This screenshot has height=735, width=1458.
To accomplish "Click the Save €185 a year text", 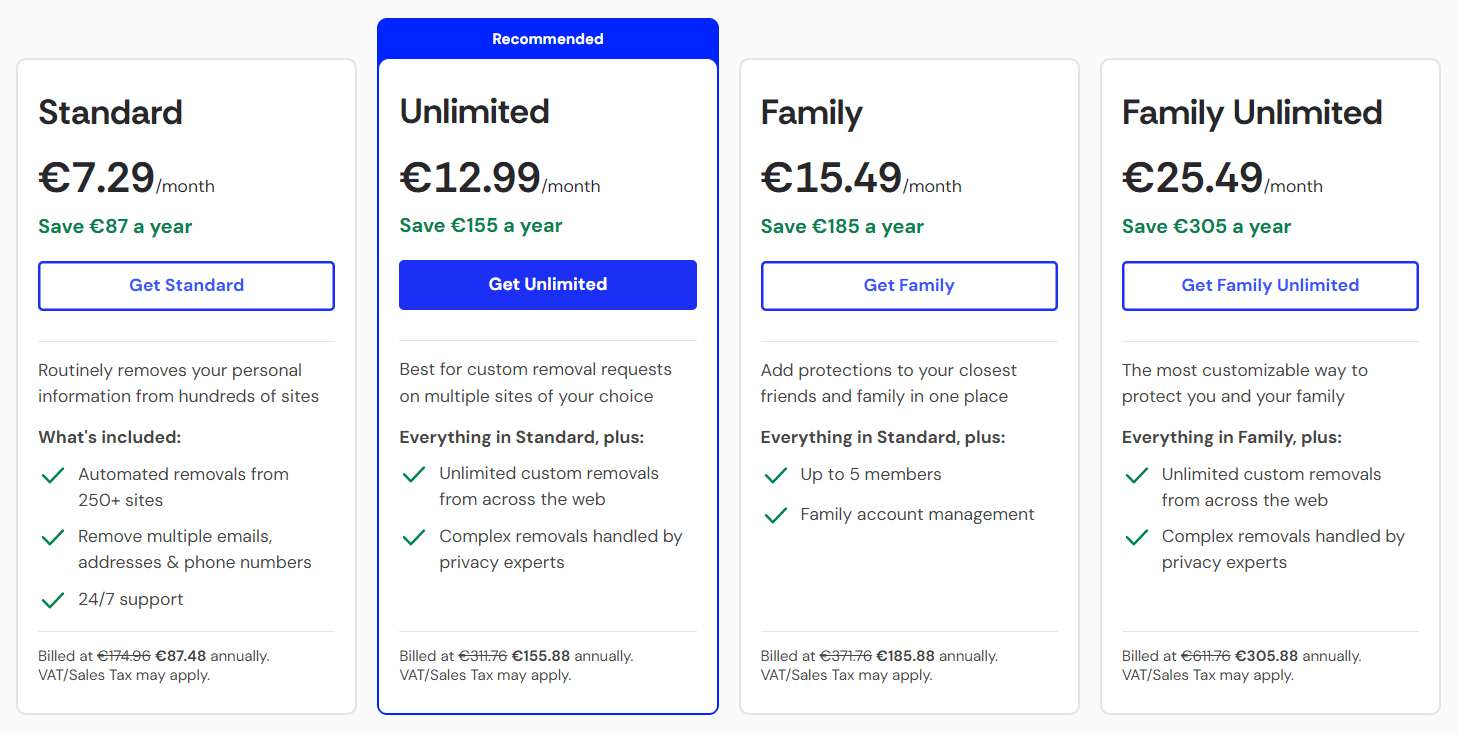I will click(x=842, y=226).
